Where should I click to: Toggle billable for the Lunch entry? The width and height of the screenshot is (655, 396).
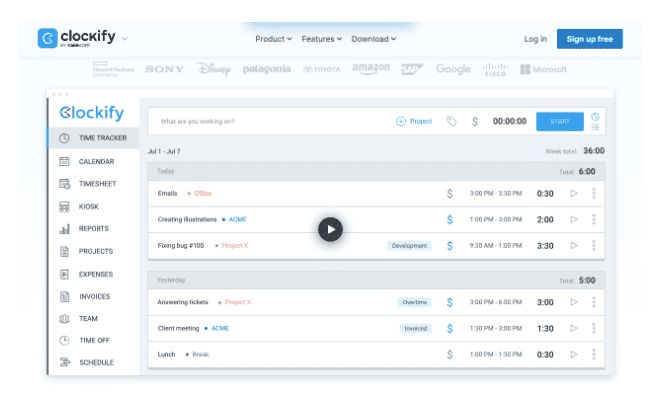point(449,354)
